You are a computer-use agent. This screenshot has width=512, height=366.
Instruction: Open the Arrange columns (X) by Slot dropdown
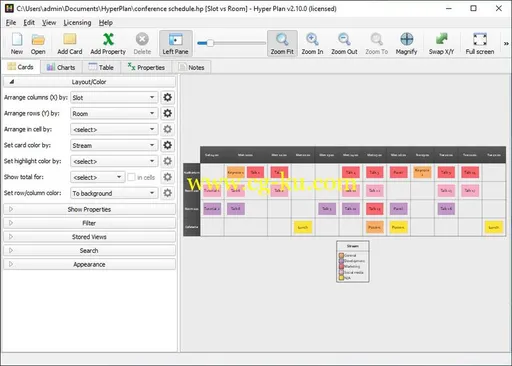(114, 97)
